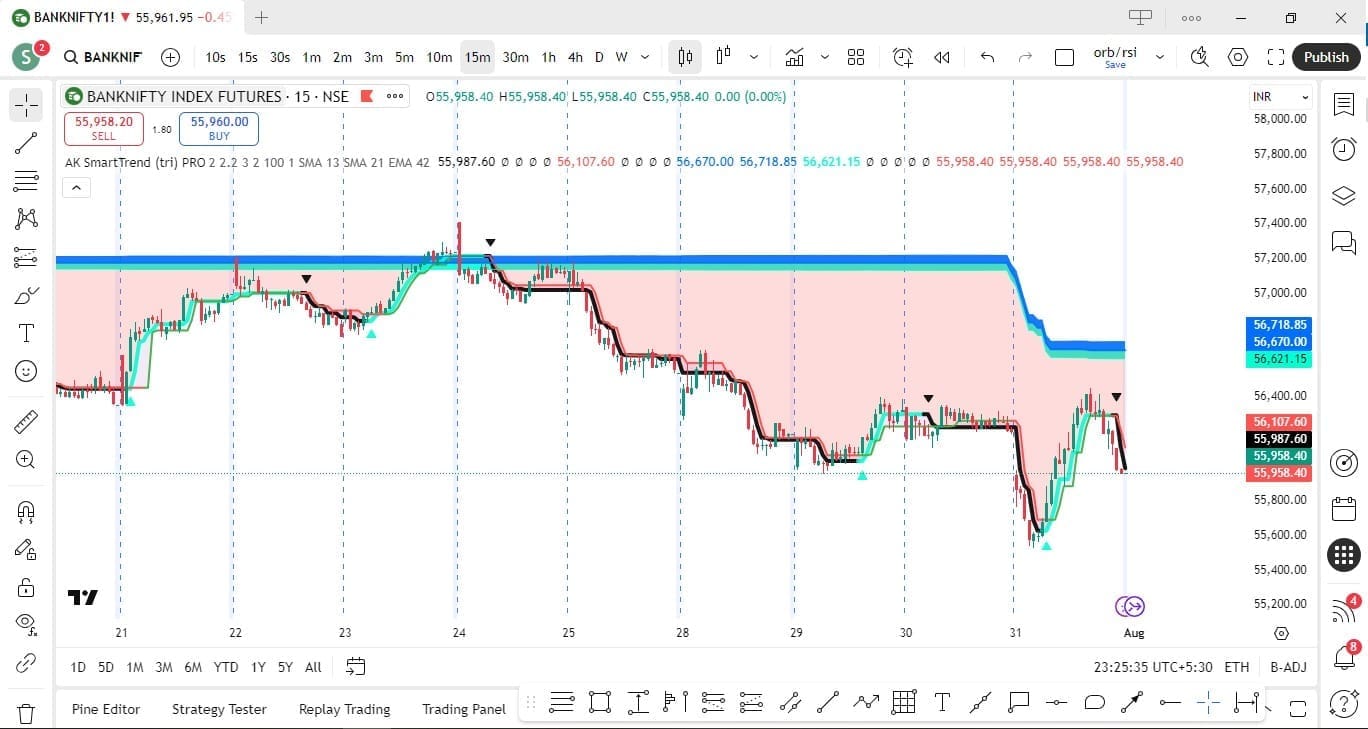Open the forecasting and measurement tools
This screenshot has height=729, width=1368.
pos(26,257)
